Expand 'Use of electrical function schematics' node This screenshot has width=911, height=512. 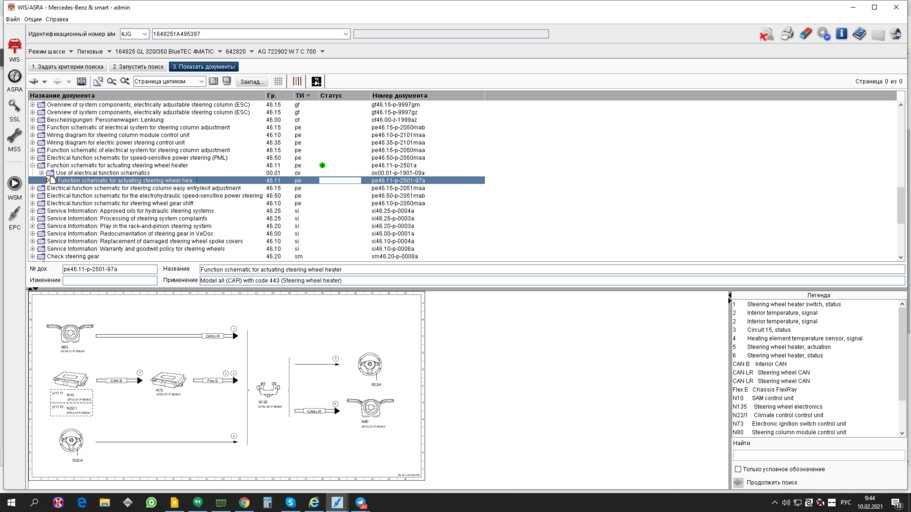pyautogui.click(x=41, y=173)
